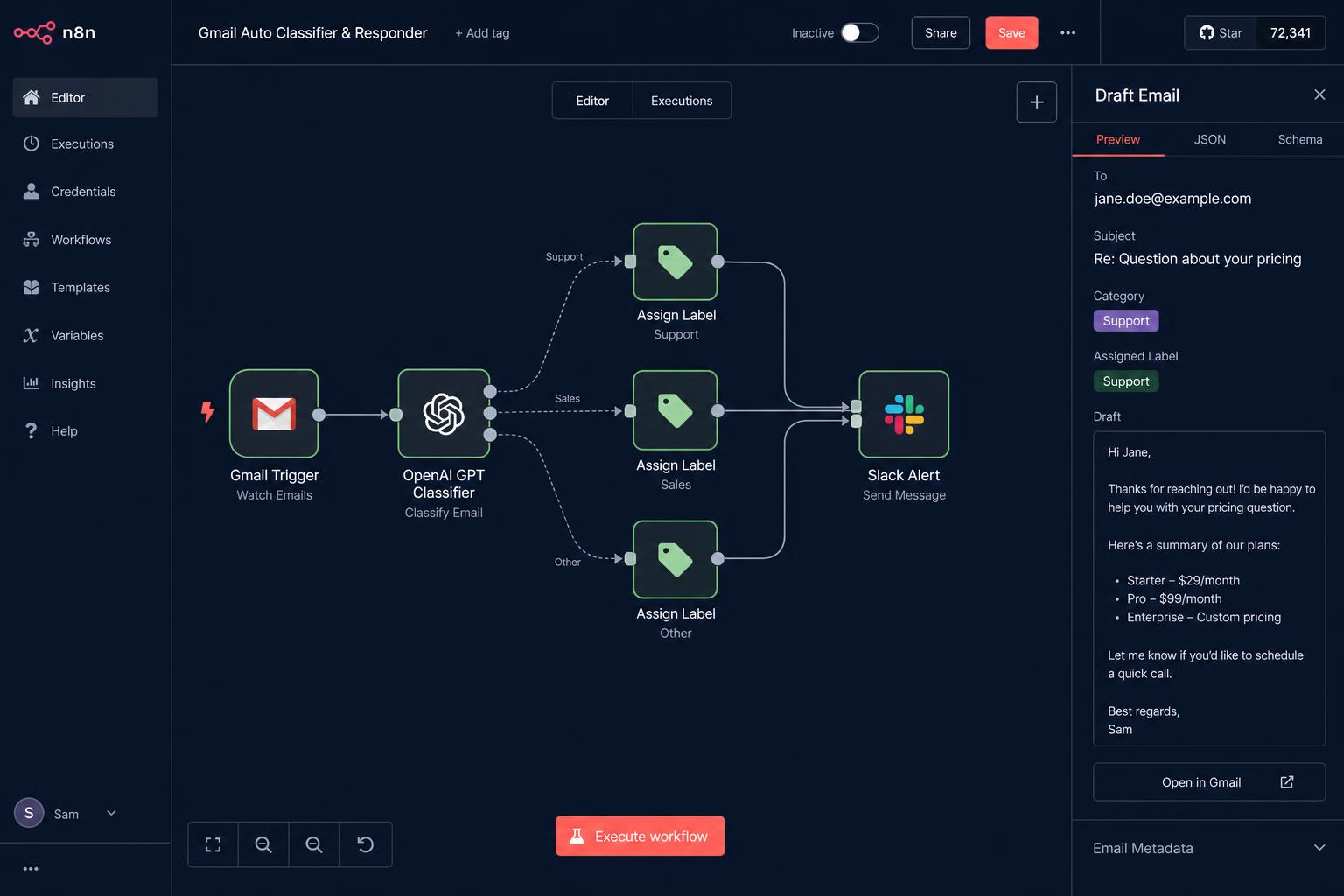Select the Gmail Trigger node
Viewport: 1344px width, 896px height.
(274, 414)
